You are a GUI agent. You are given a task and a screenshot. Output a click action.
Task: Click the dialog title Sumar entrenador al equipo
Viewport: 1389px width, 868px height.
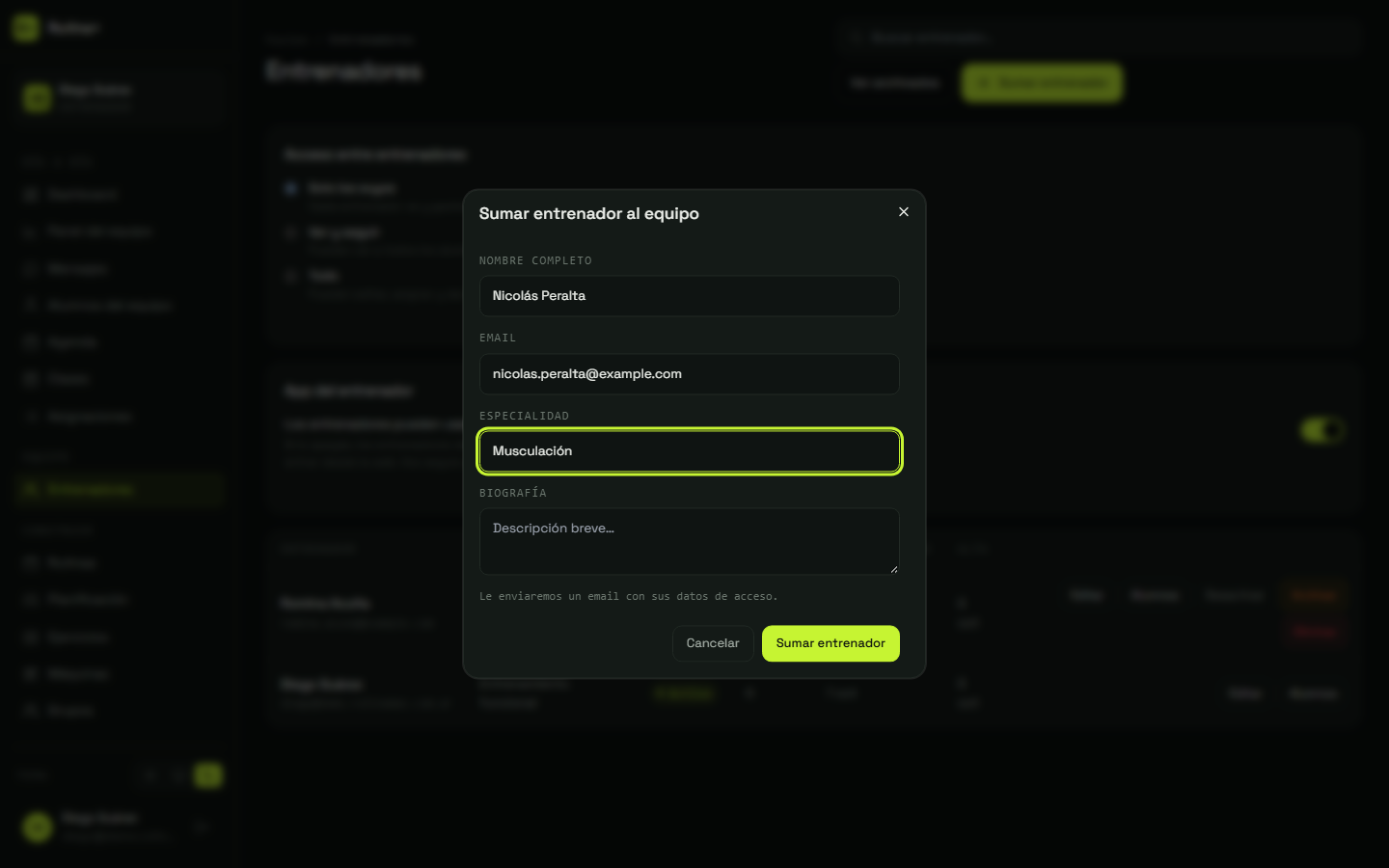(589, 213)
